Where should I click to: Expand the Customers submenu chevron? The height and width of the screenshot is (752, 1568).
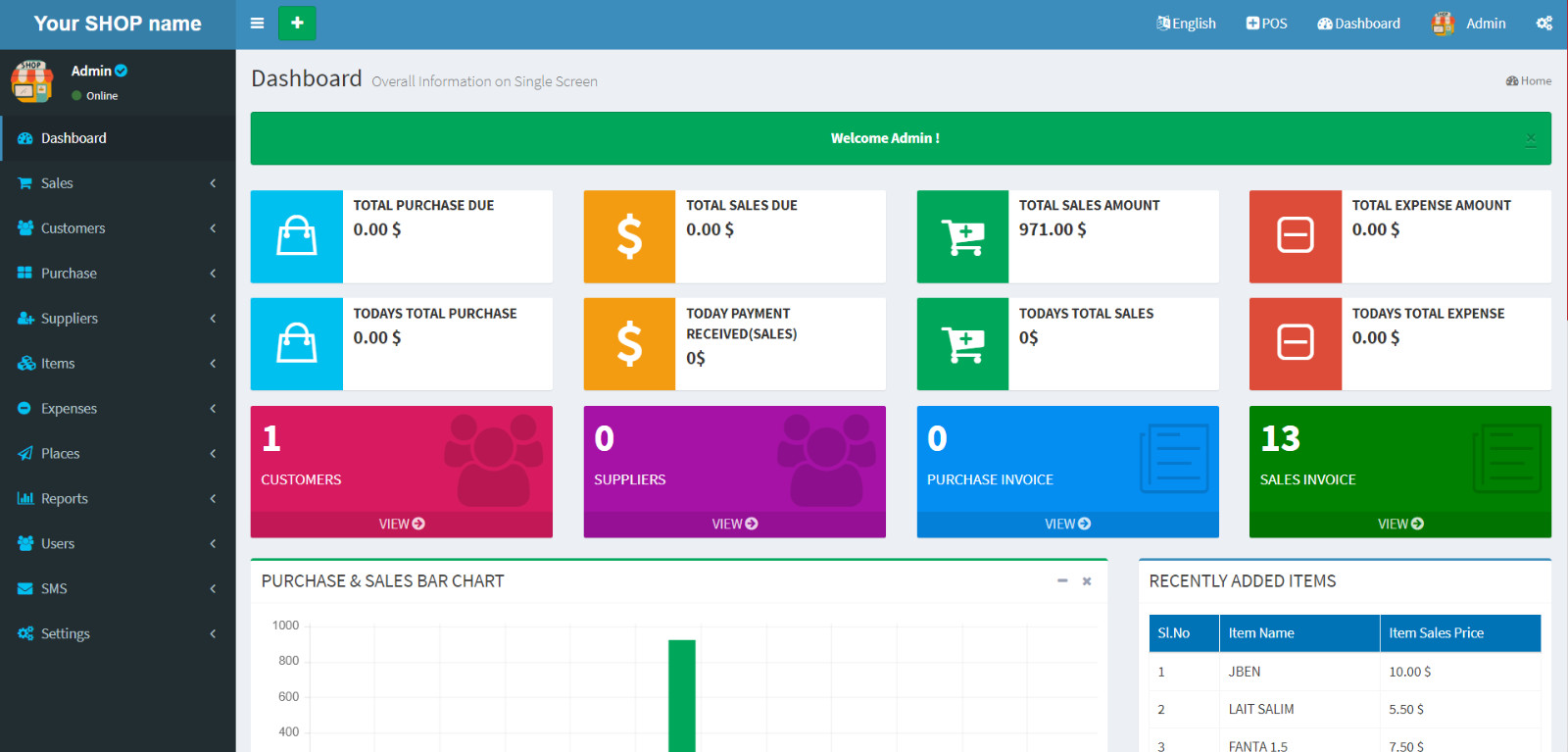213,228
